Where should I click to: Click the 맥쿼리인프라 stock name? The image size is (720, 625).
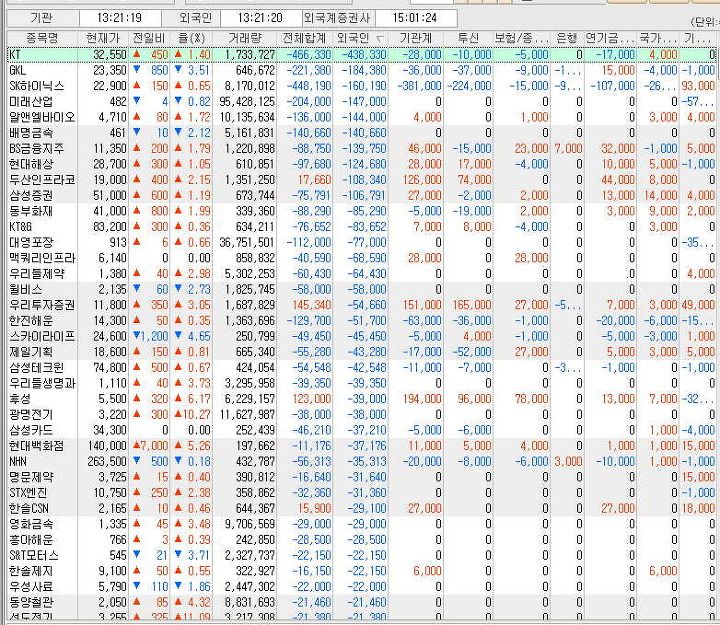click(42, 258)
